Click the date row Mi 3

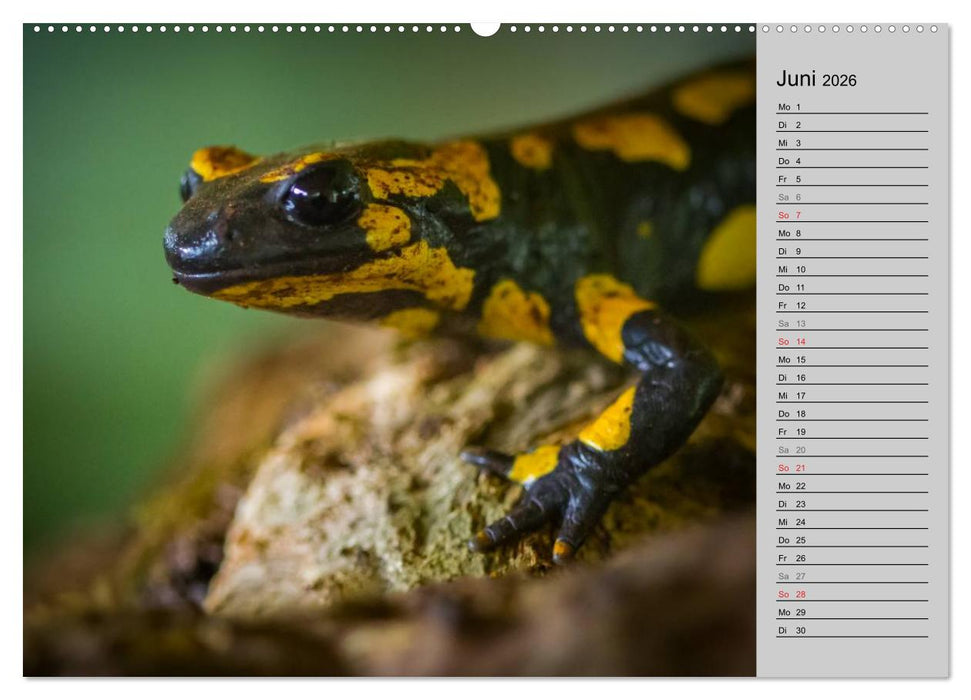click(x=785, y=142)
